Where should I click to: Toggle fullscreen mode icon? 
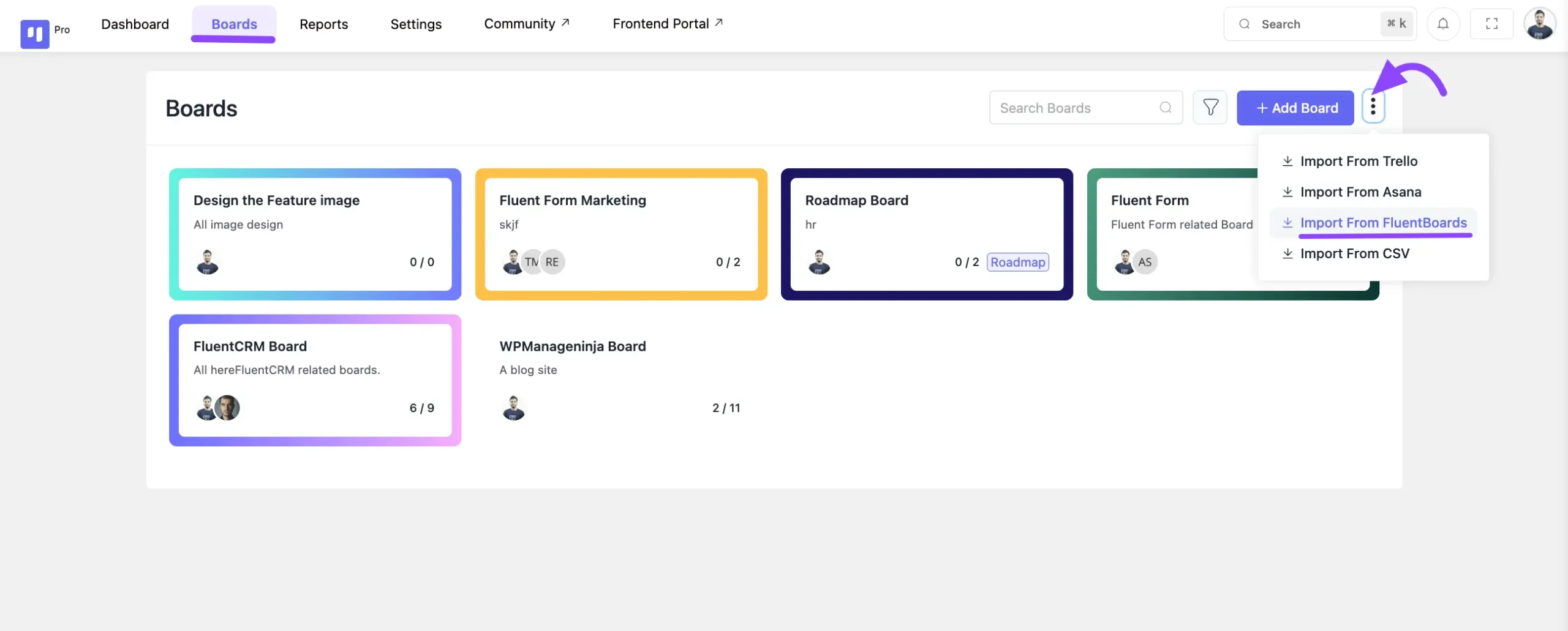[x=1491, y=24]
